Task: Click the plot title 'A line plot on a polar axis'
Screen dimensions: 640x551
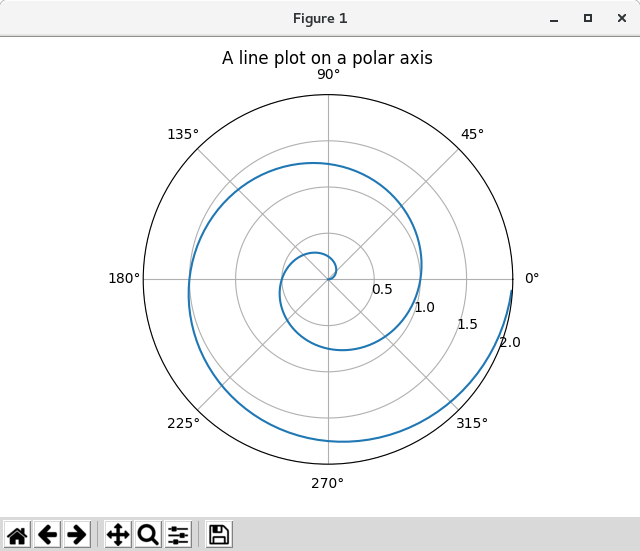Action: (327, 58)
